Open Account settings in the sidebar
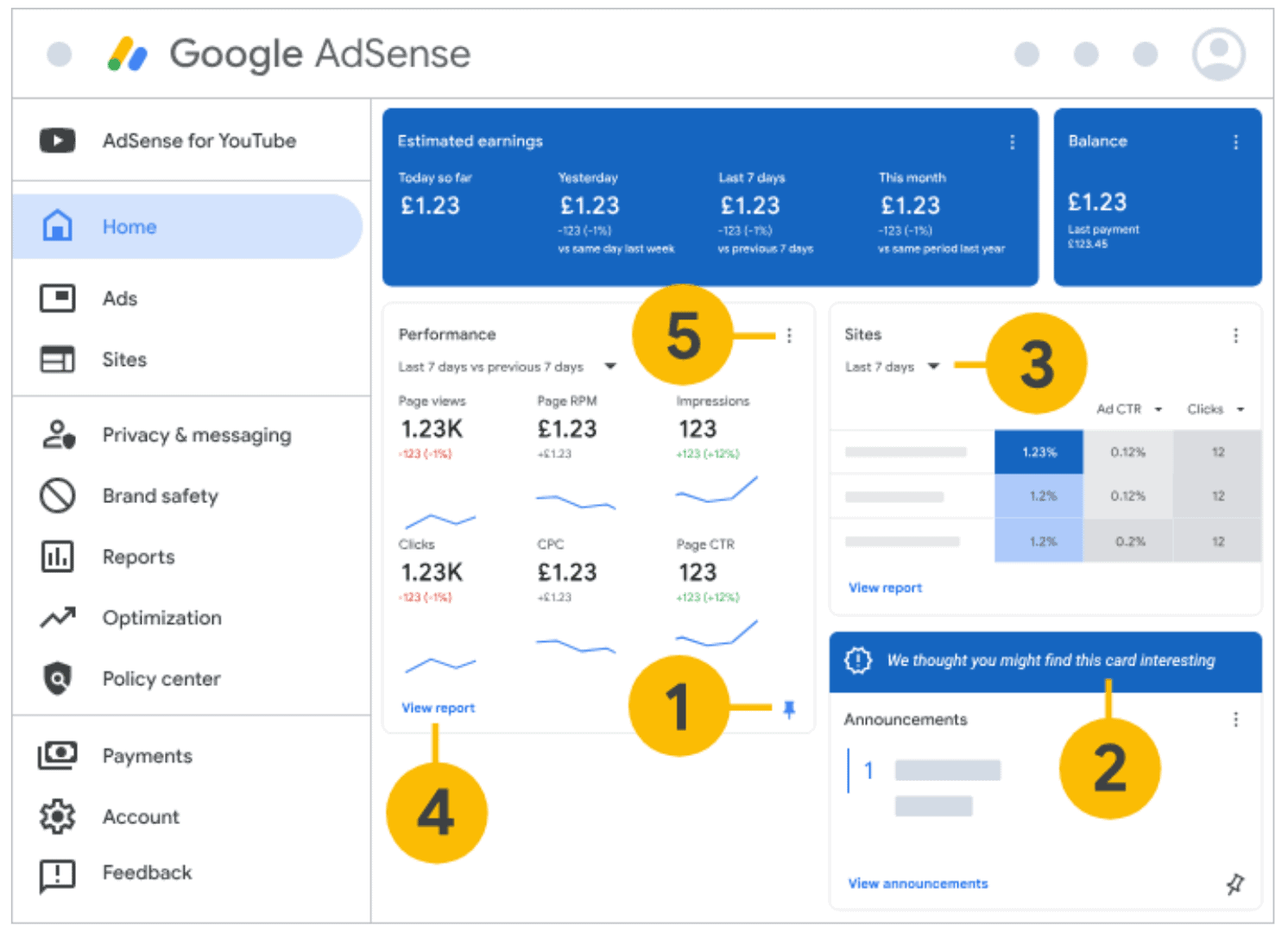Screen dimensions: 1288x932 click(x=142, y=816)
